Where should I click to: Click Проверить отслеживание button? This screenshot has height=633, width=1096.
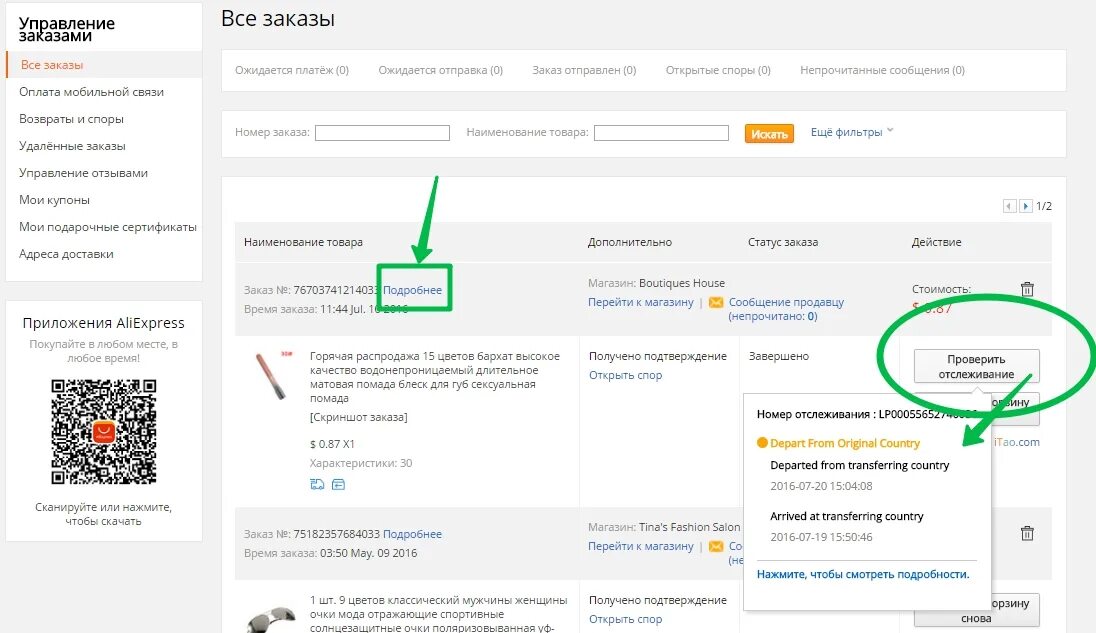point(976,366)
